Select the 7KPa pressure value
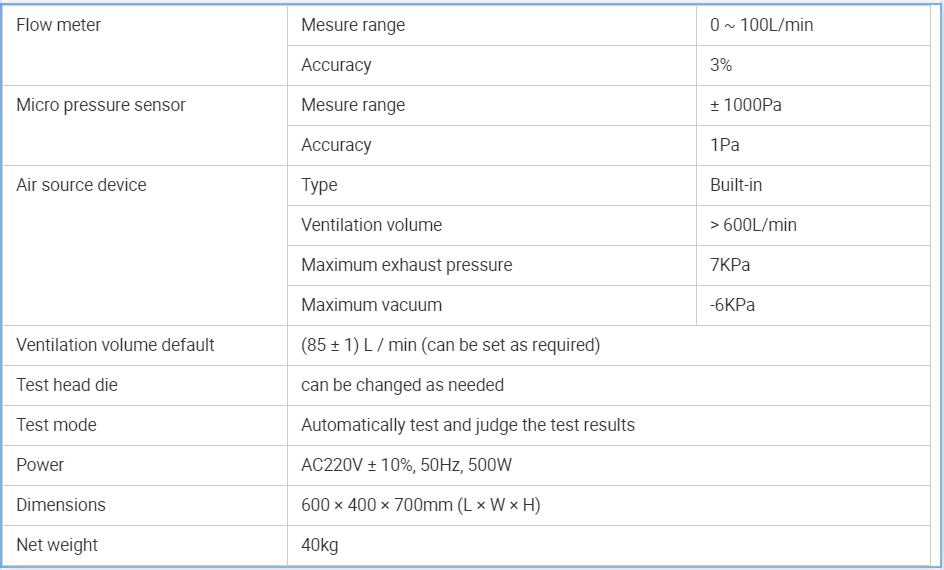This screenshot has height=570, width=944. tap(730, 265)
